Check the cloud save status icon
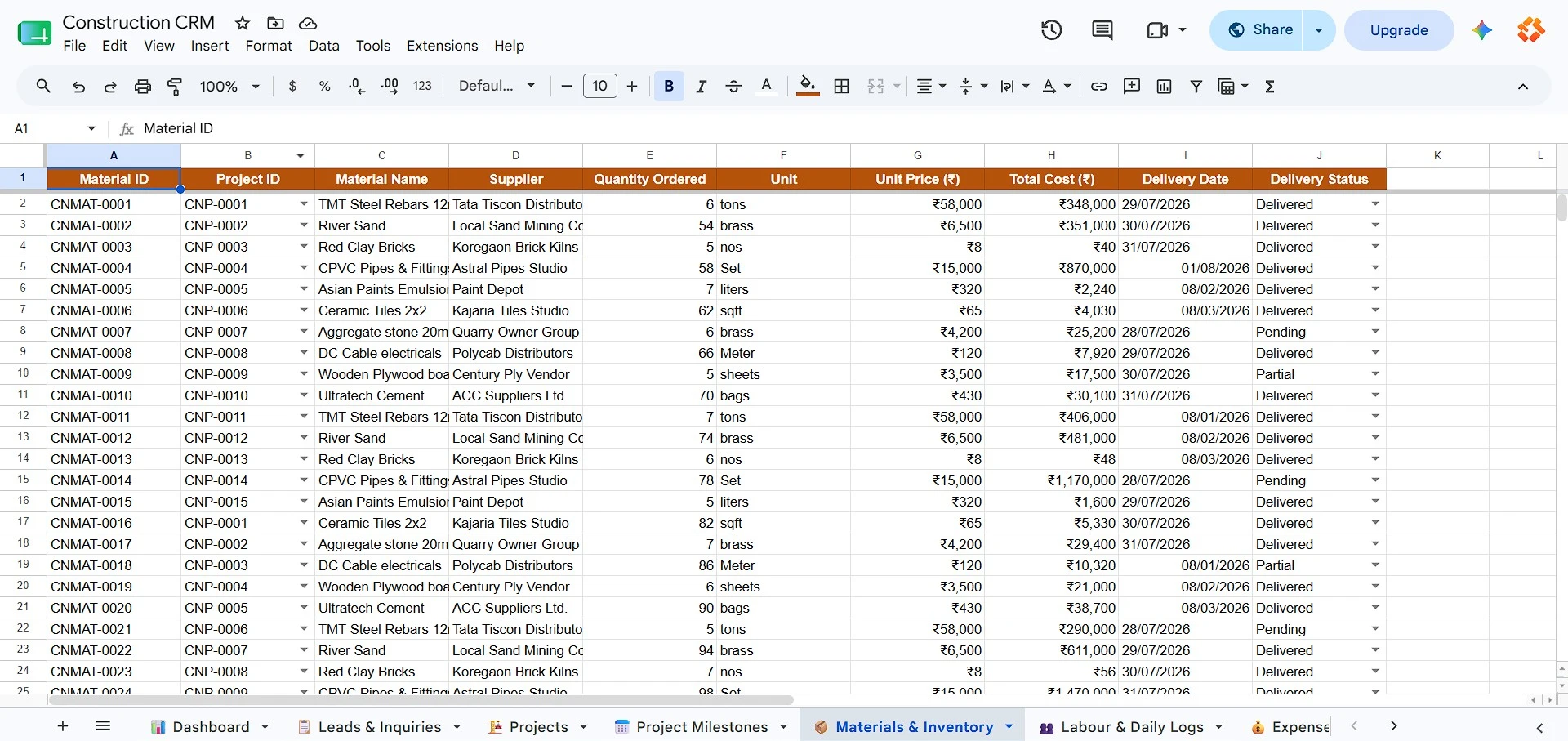Image resolution: width=1568 pixels, height=741 pixels. tap(308, 23)
